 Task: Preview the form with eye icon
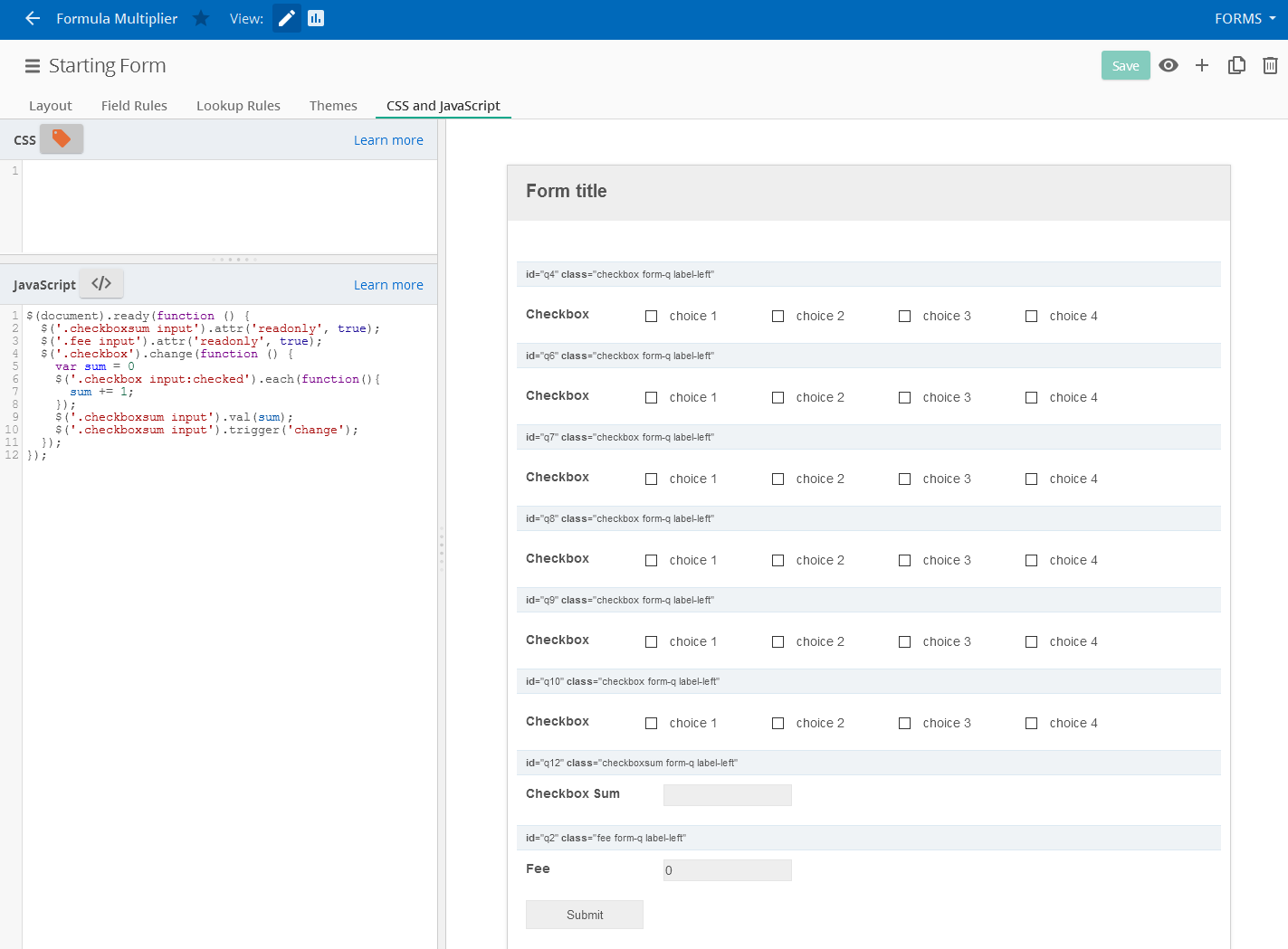1169,65
